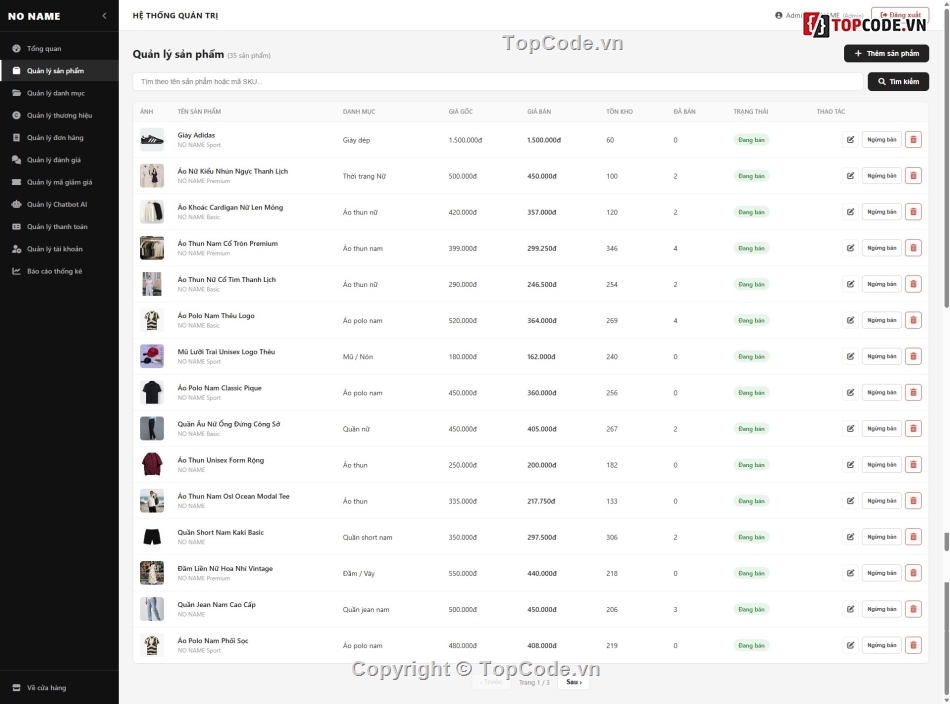The width and height of the screenshot is (950, 704).
Task: Delete Áo Khoác Cardigan Nữ Len Mỏng
Action: (x=913, y=212)
